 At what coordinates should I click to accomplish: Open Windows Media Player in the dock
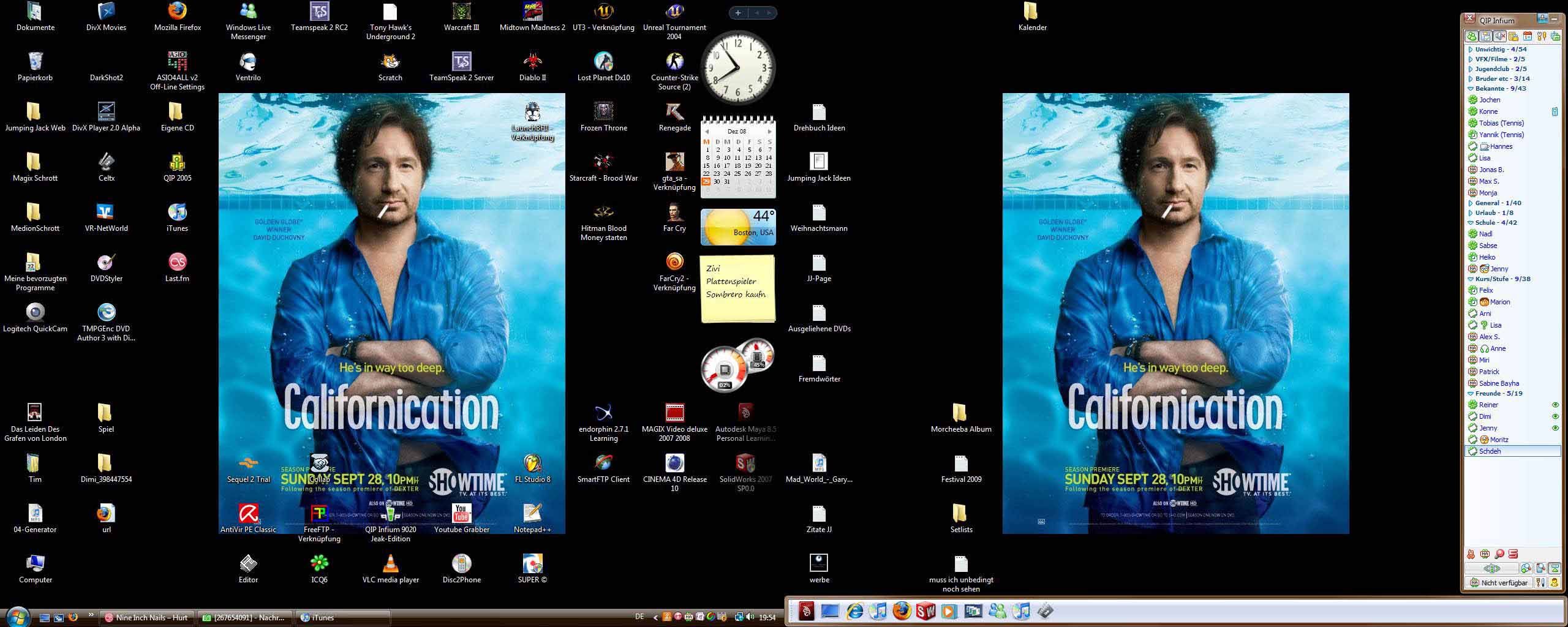[x=949, y=611]
